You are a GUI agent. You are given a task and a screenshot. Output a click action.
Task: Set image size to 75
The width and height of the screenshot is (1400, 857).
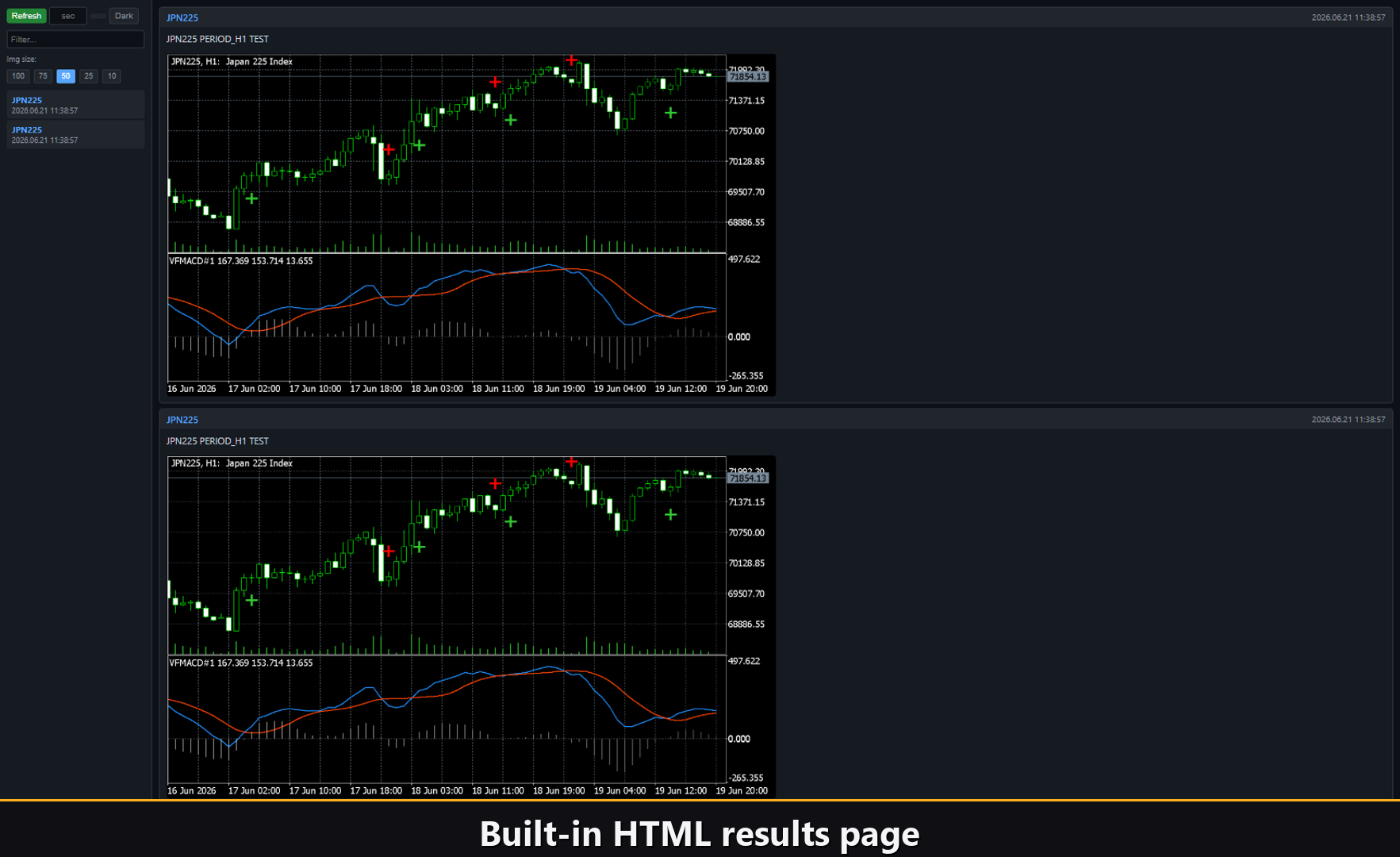tap(43, 76)
